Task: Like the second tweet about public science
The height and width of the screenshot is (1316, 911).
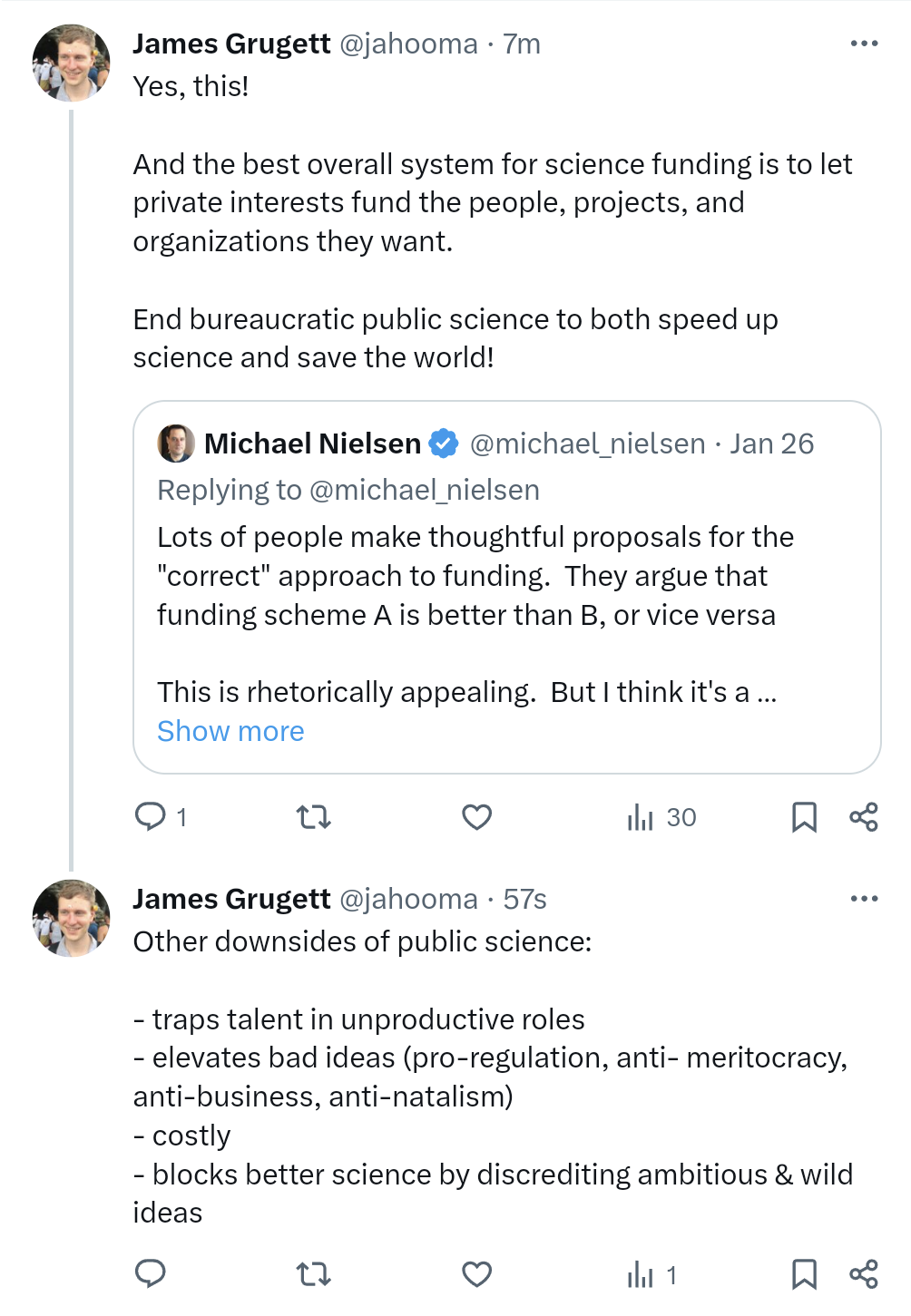Action: [x=476, y=1274]
